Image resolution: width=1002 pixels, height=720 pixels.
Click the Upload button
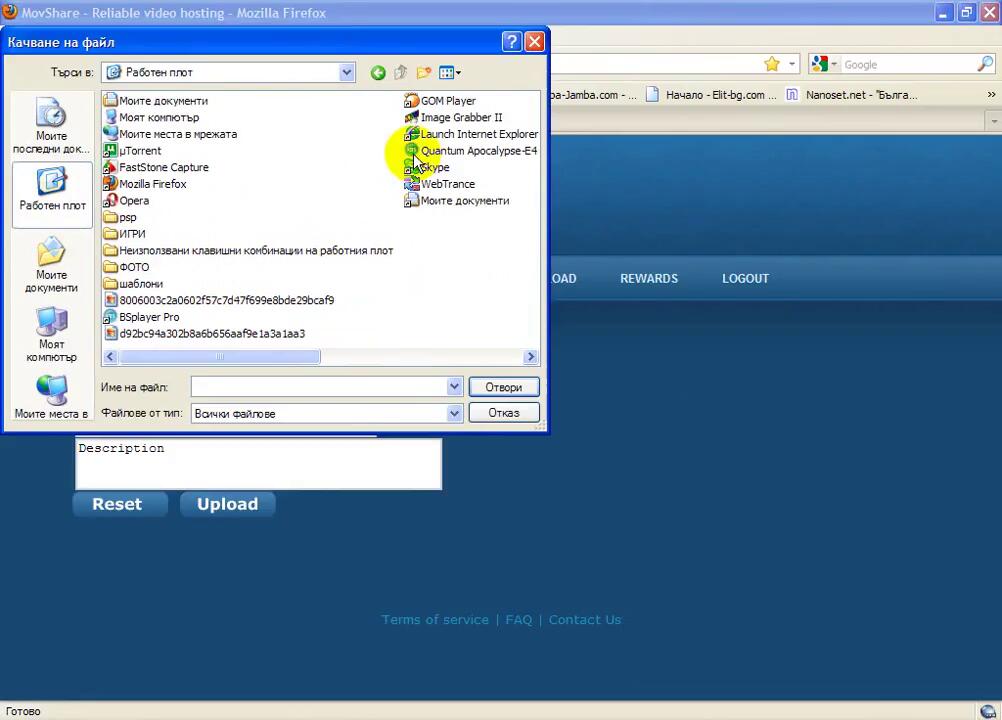pos(227,504)
